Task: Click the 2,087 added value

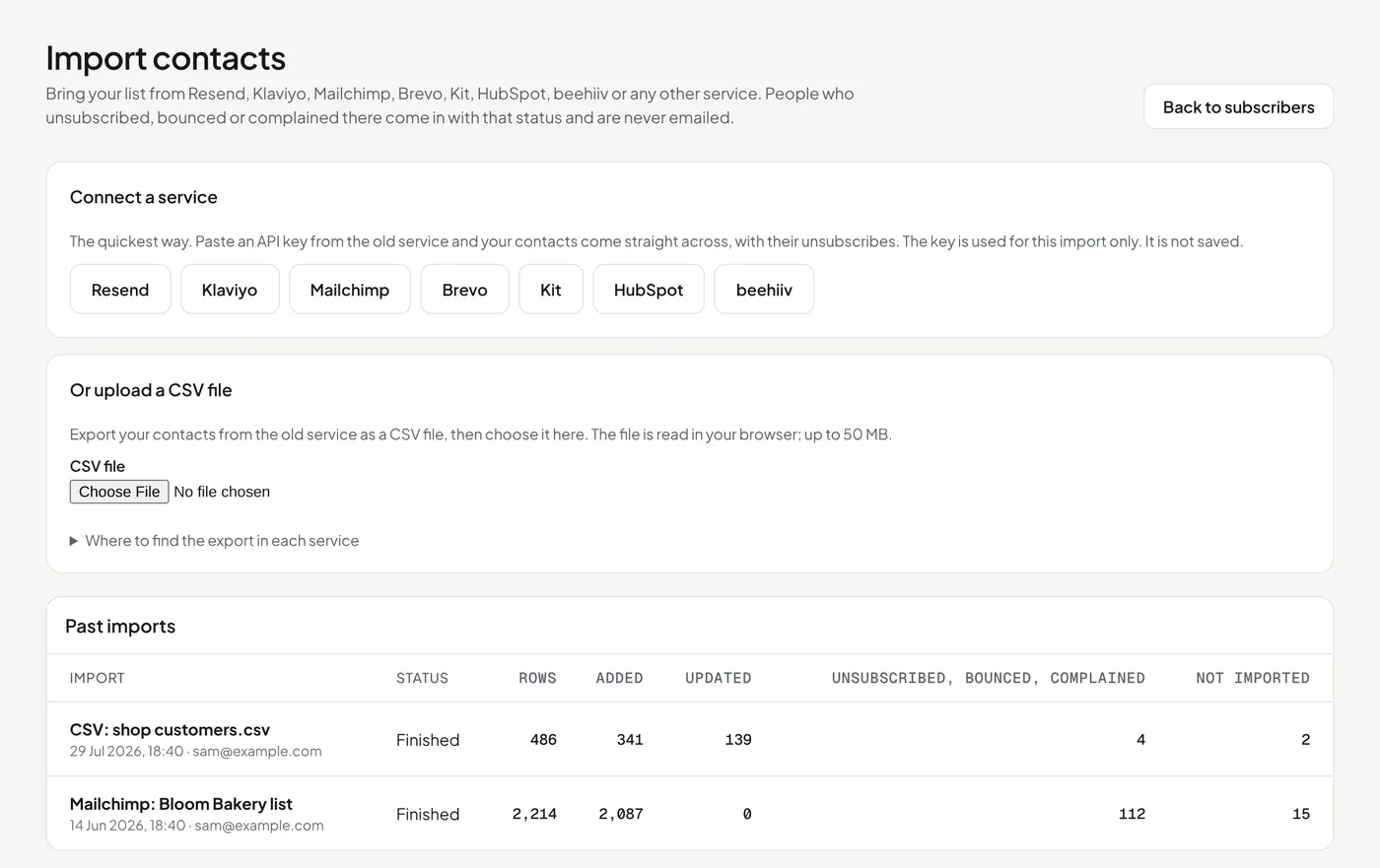Action: tap(621, 814)
